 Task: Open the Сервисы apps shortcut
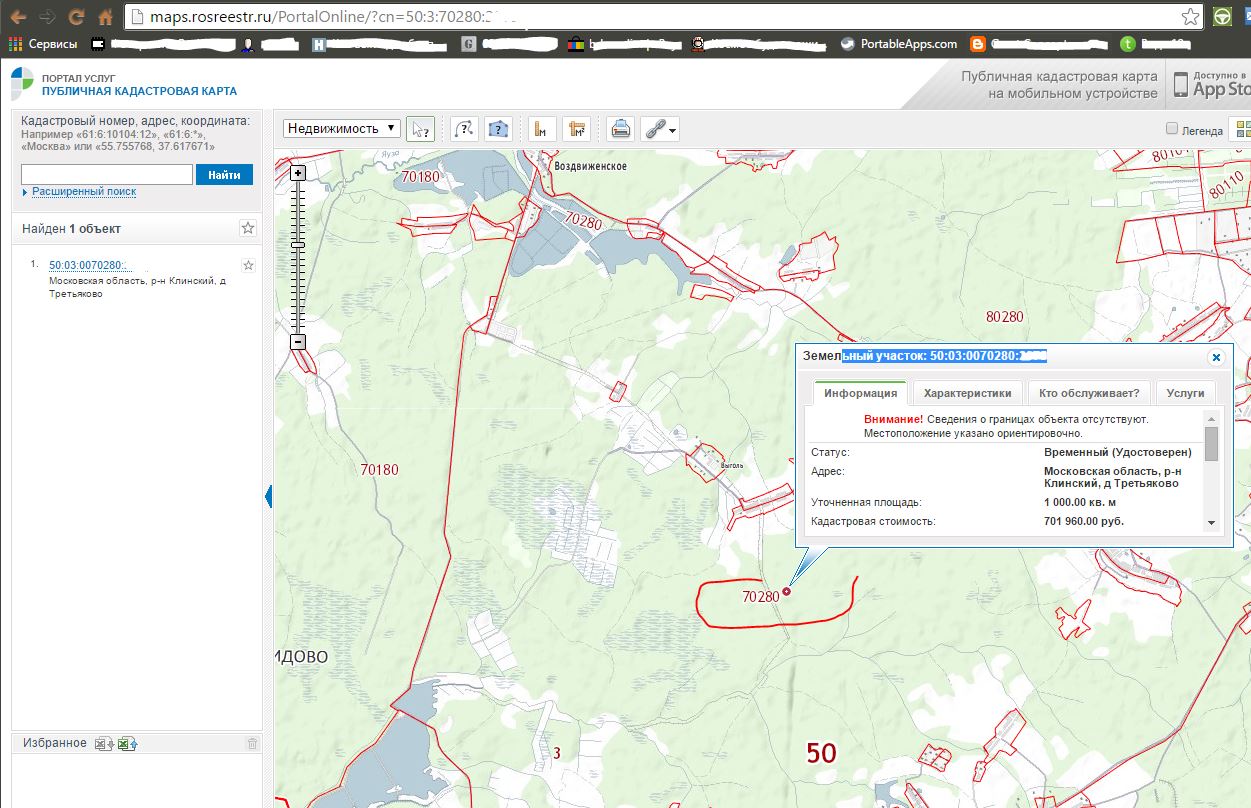(x=43, y=44)
